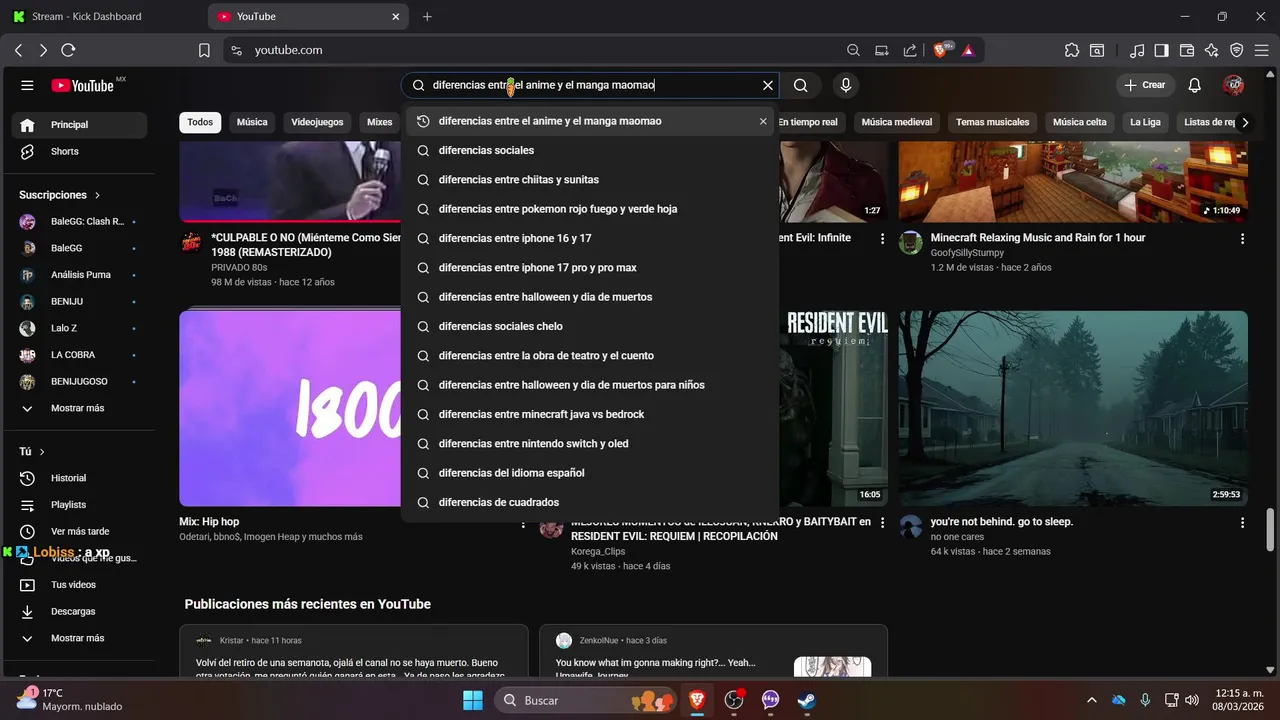Choose suggestion 'diferencias entre chiitas y sunitas'
1280x720 pixels.
[x=590, y=180]
